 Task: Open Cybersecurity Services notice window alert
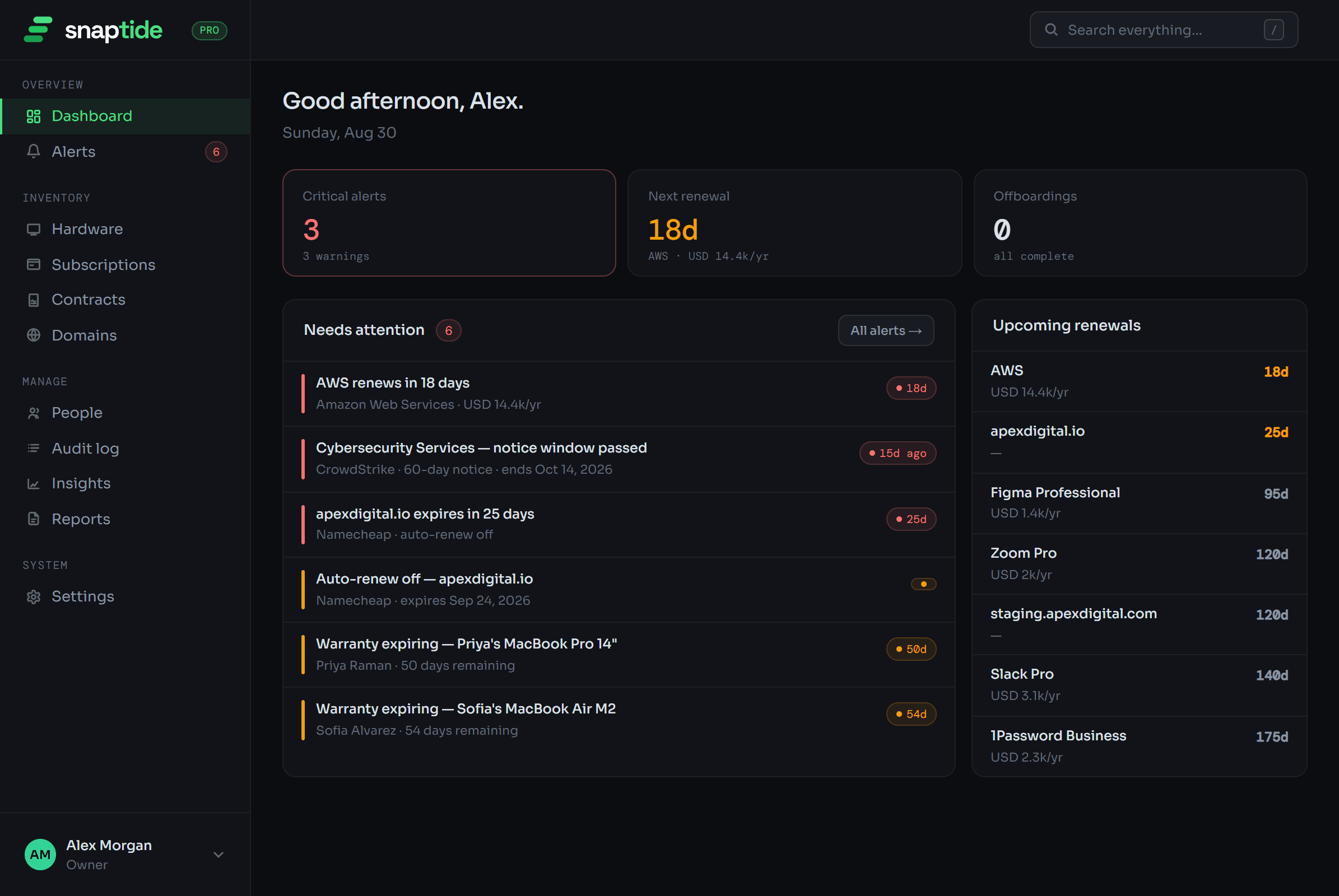point(619,459)
